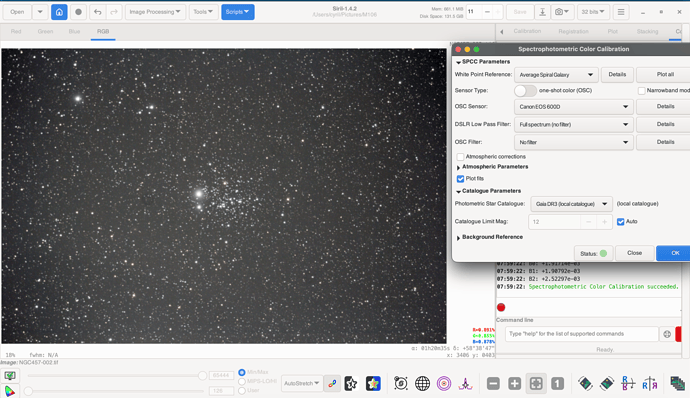Open the hamburger main menu
The image size is (690, 398).
[x=621, y=12]
